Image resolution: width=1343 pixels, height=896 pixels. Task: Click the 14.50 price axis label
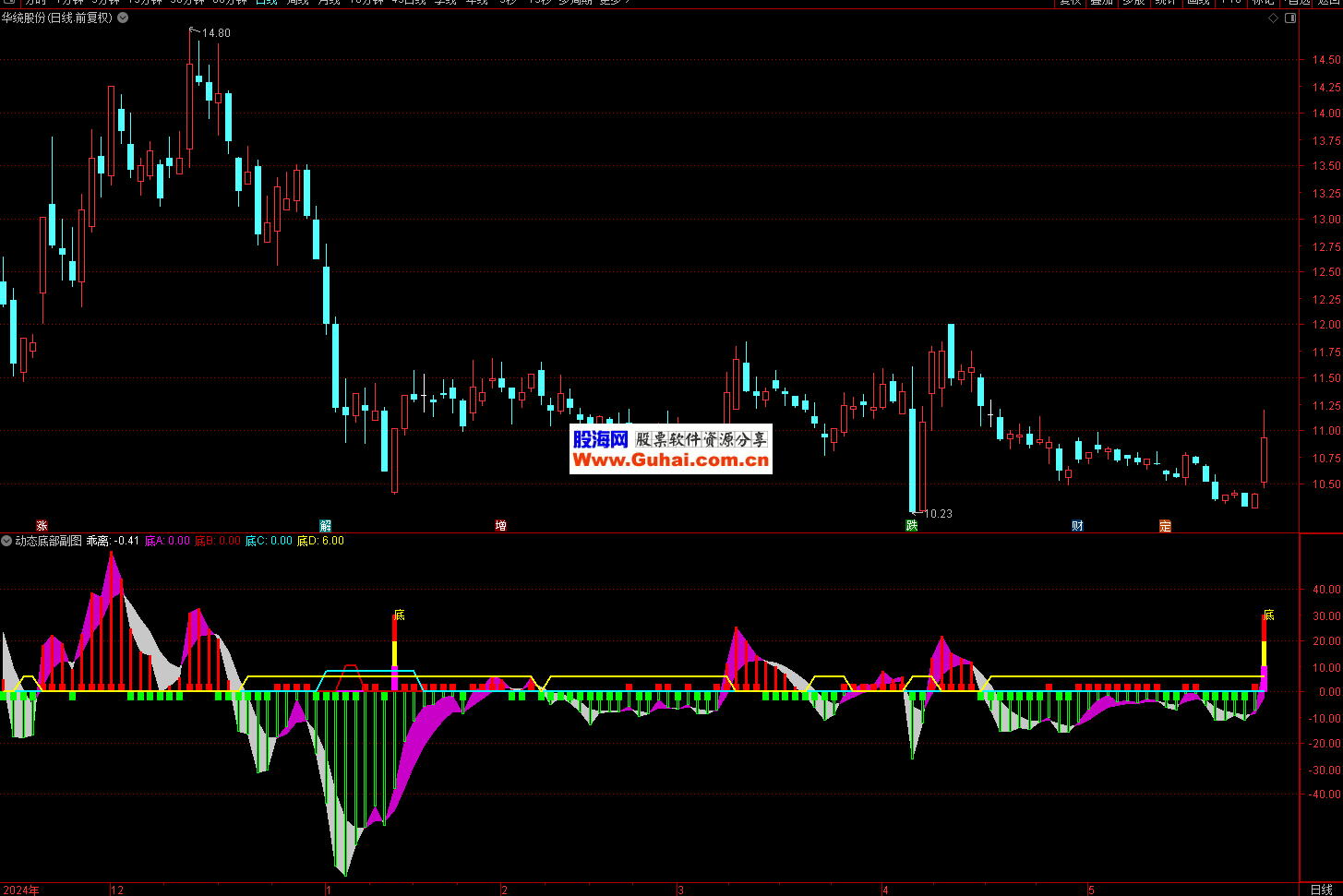[x=1327, y=60]
